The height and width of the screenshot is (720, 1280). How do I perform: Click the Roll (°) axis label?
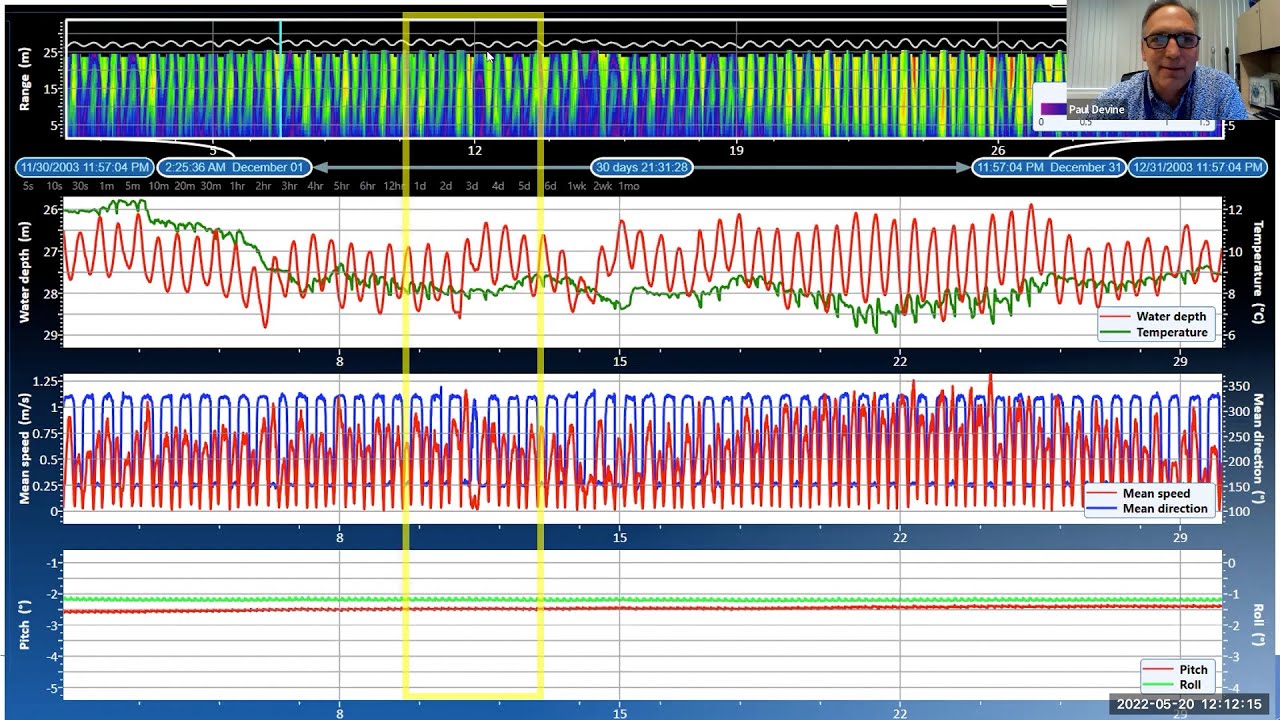[1258, 625]
